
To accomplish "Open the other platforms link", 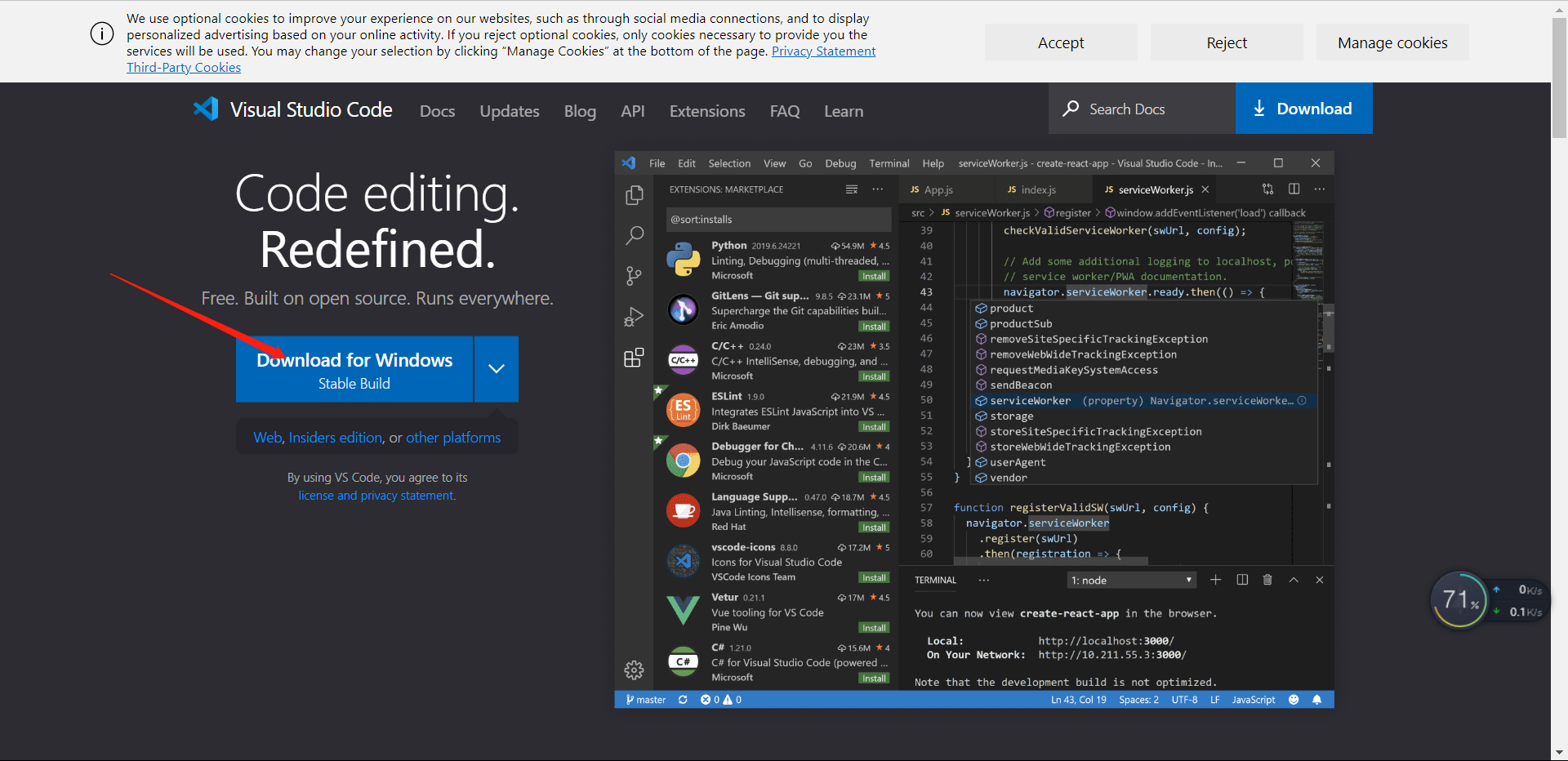I will pos(453,438).
